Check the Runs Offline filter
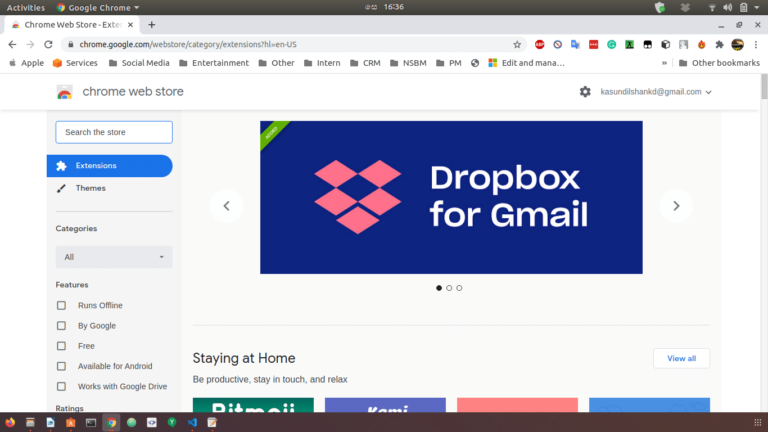Screen dimensions: 768x432 (x=61, y=306)
